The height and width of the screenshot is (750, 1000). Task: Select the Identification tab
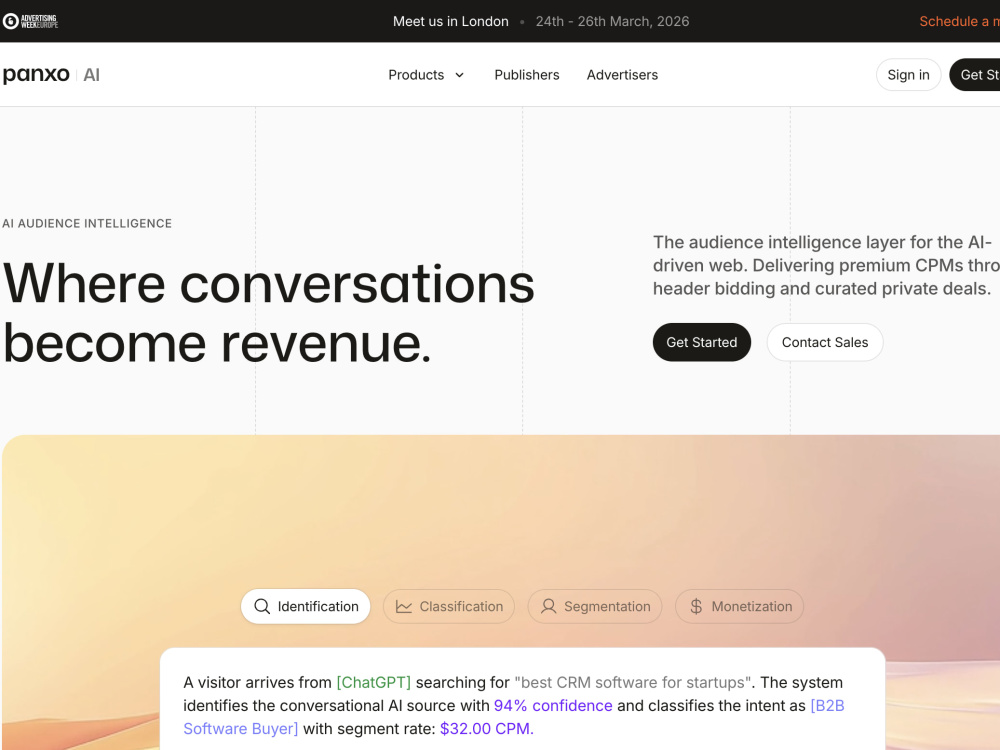pos(305,607)
